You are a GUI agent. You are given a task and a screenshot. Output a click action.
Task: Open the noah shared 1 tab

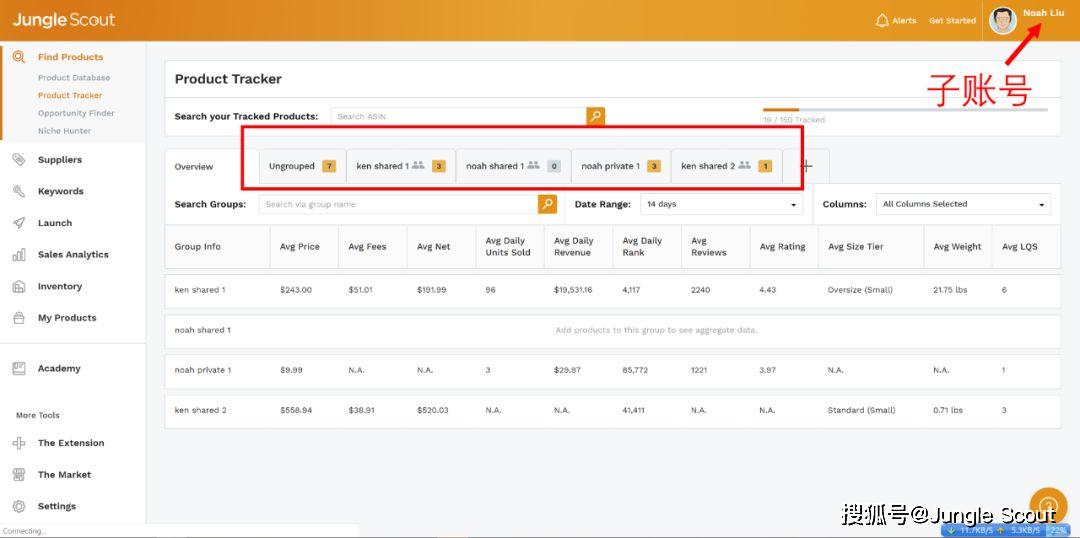point(513,166)
